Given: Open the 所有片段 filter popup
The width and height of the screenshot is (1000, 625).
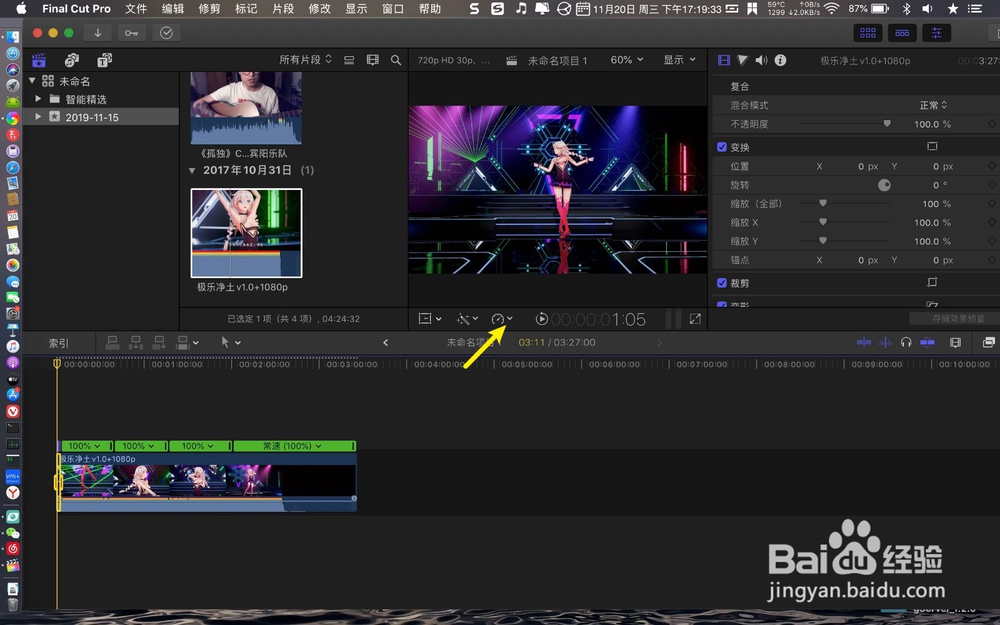Looking at the screenshot, I should tap(305, 60).
